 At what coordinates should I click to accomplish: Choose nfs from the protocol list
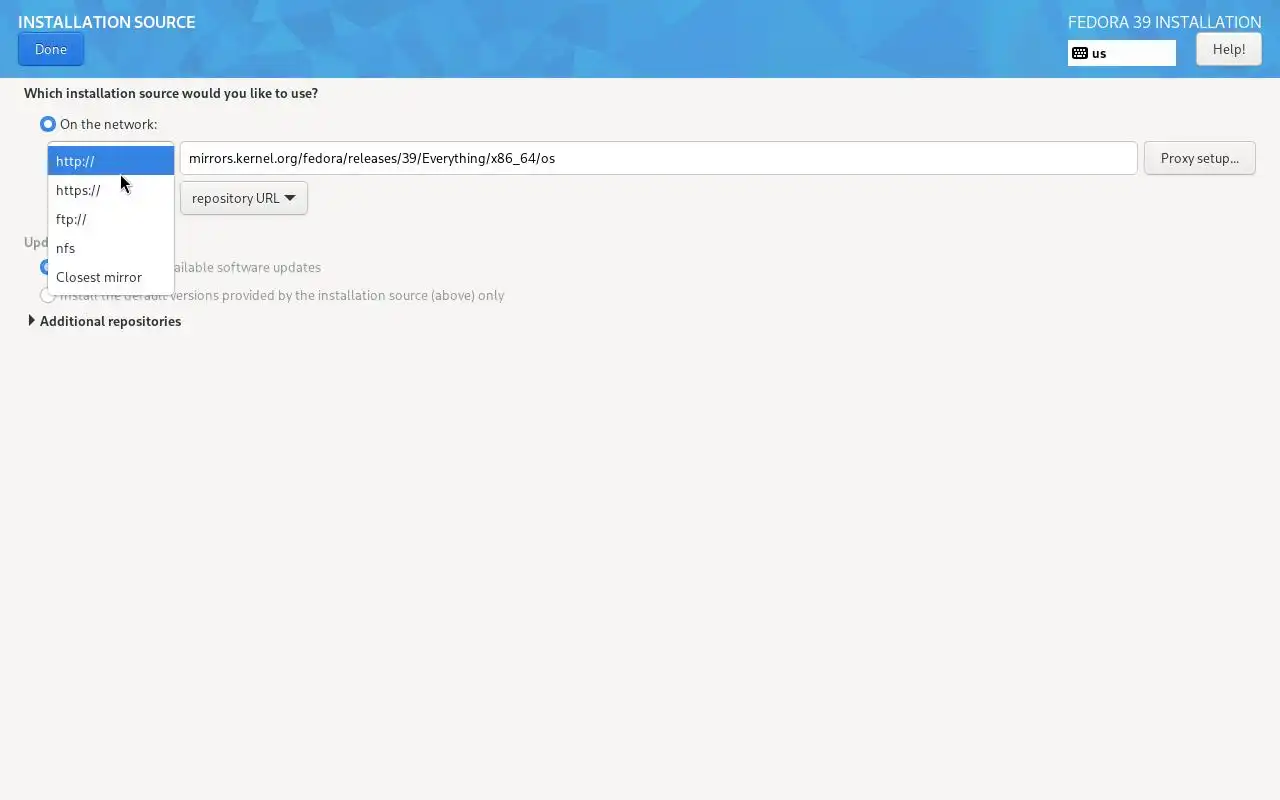coord(111,248)
